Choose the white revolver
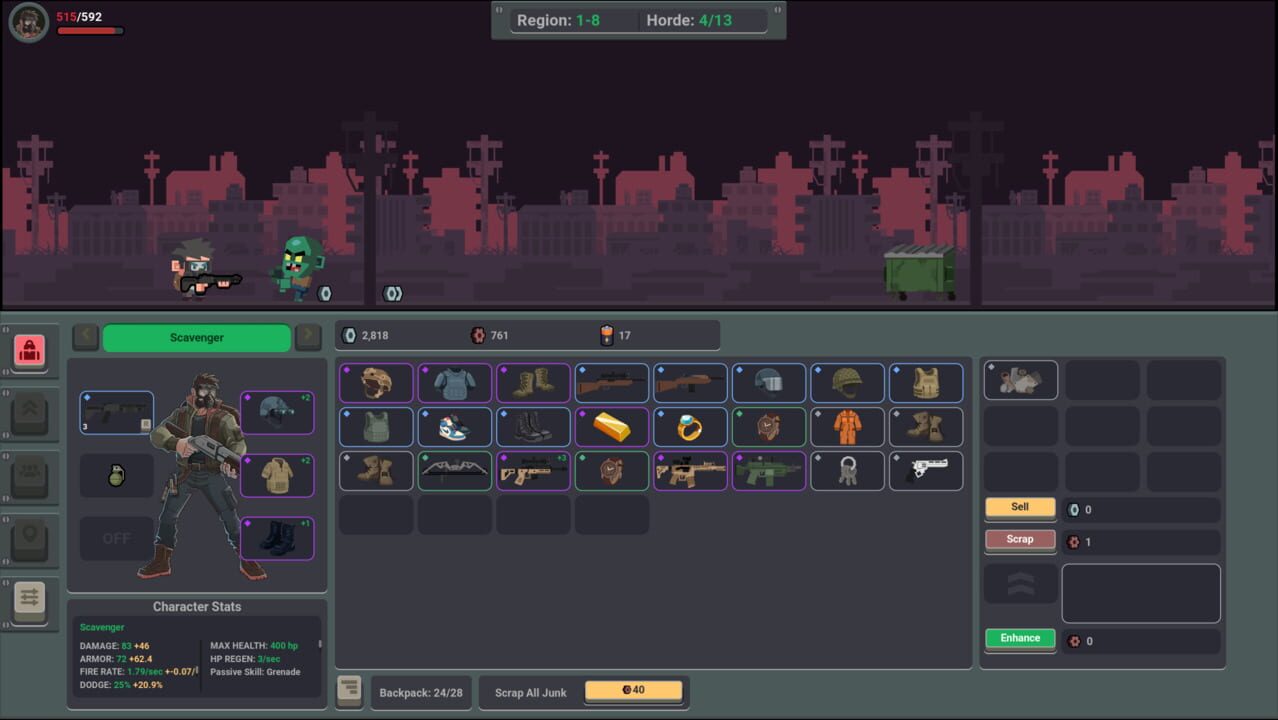1278x720 pixels. [926, 471]
